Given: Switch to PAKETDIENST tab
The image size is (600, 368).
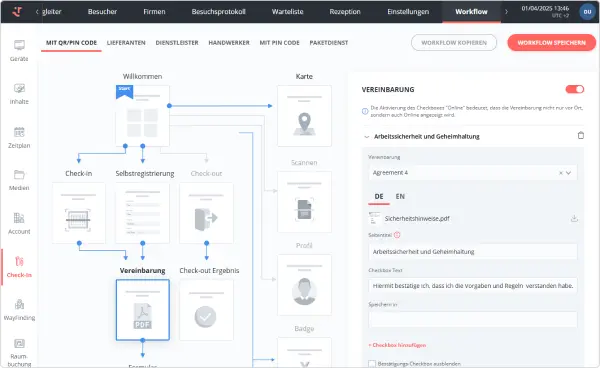Looking at the screenshot, I should 329,43.
